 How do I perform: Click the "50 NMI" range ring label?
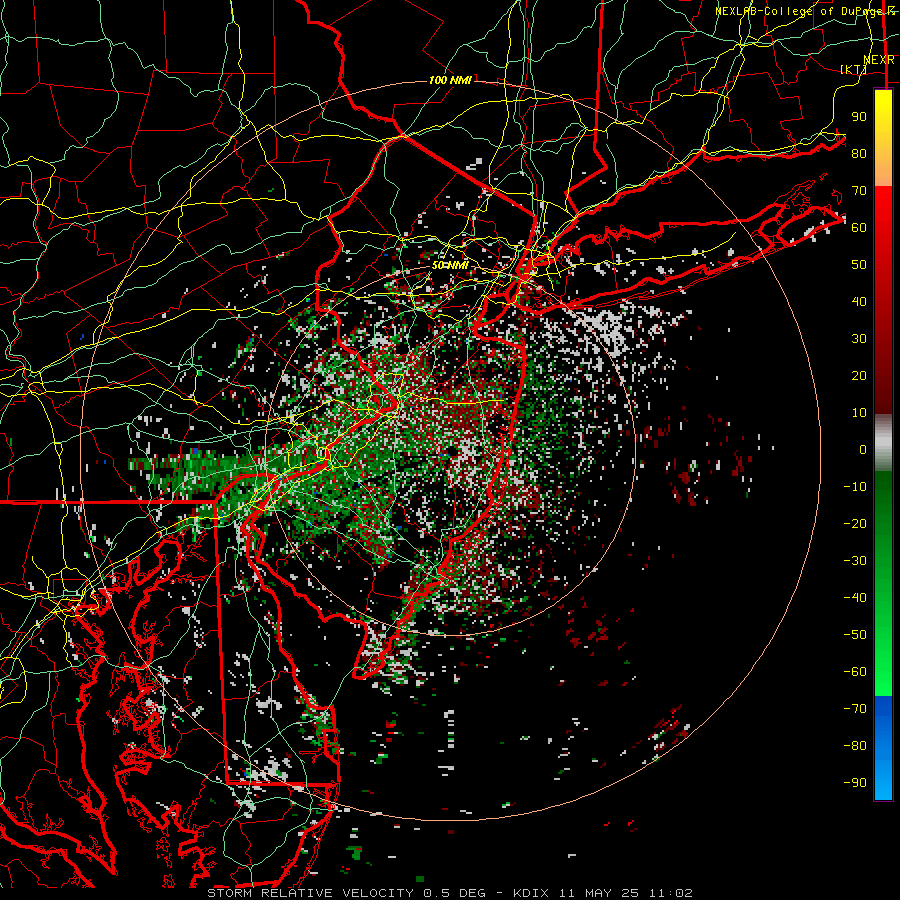(450, 265)
